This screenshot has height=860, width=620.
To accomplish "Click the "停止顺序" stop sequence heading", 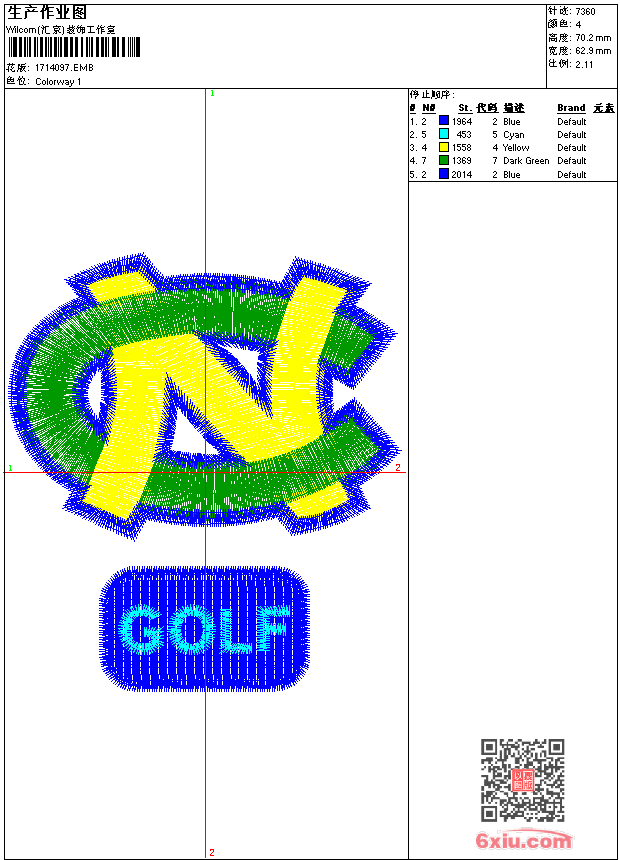I will 432,94.
